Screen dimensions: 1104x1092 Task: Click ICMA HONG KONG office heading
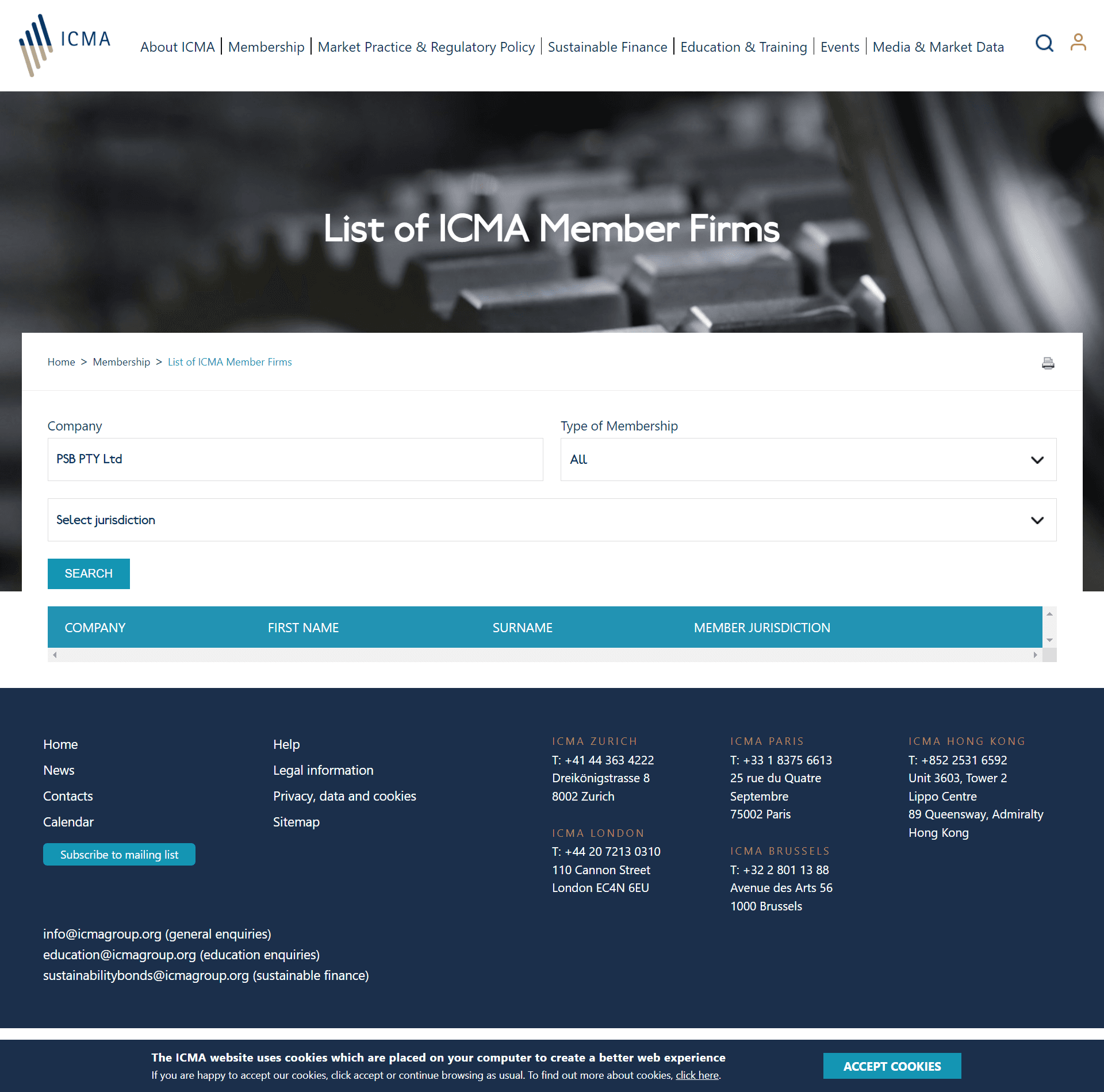pos(967,741)
